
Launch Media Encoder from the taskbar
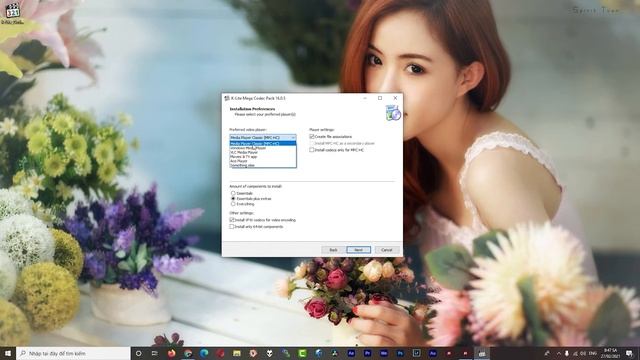pos(384,353)
